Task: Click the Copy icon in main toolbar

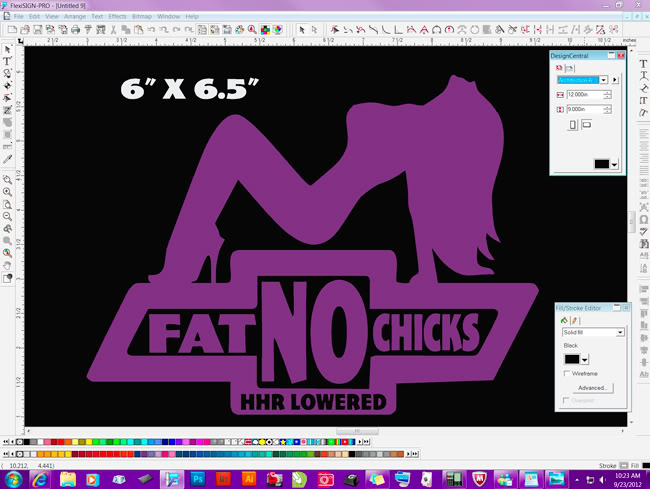Action: 126,29
